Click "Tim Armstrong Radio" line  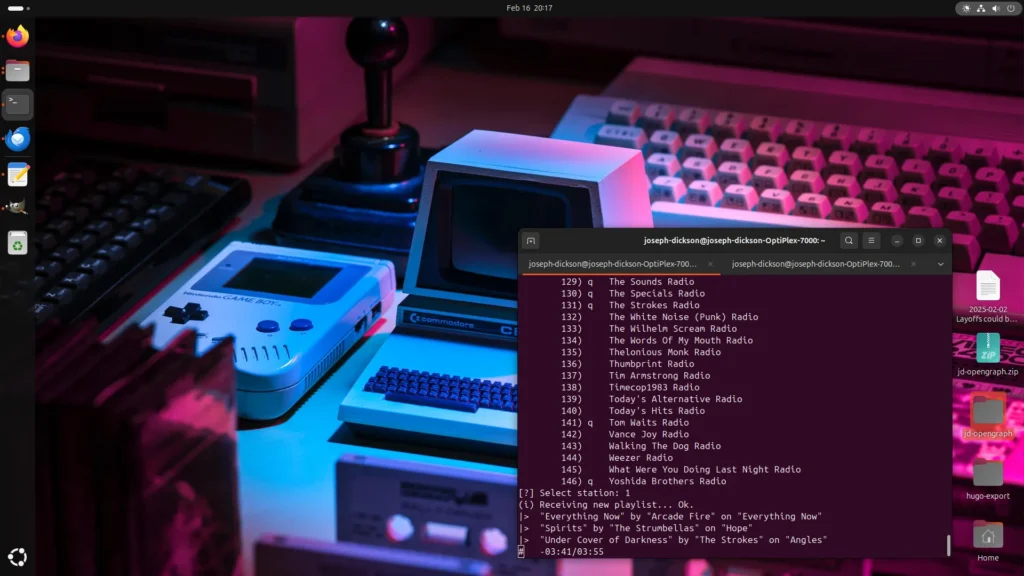pos(659,376)
